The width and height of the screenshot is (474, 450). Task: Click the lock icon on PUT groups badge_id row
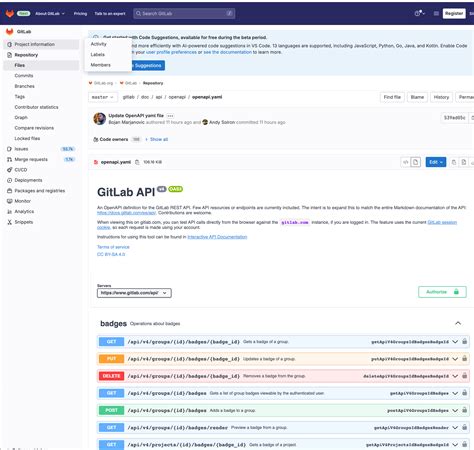(464, 359)
